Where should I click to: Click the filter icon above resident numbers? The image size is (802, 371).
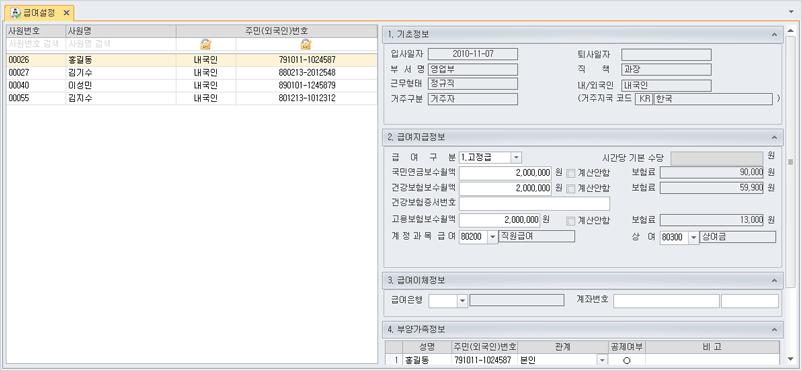coord(306,44)
